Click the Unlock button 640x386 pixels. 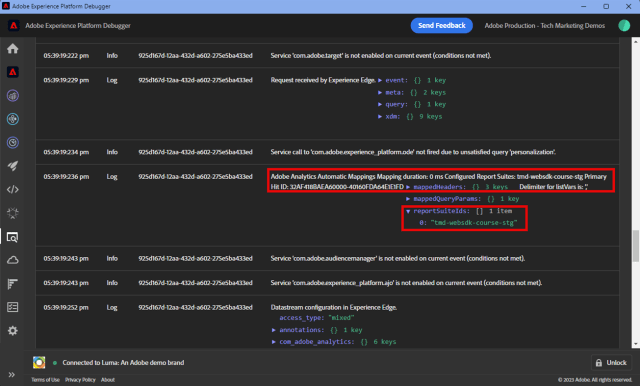[x=611, y=362]
